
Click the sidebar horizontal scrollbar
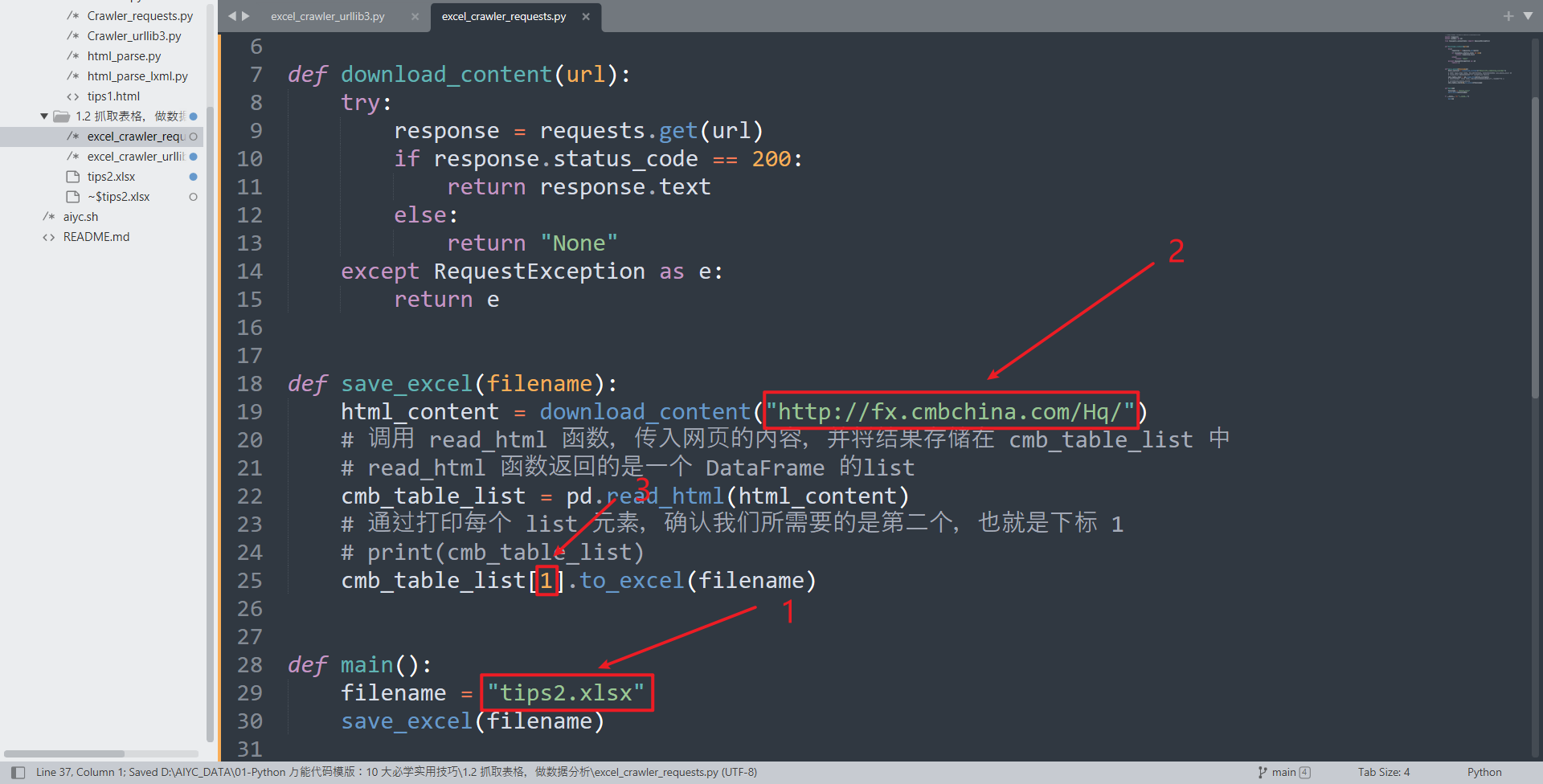click(64, 753)
